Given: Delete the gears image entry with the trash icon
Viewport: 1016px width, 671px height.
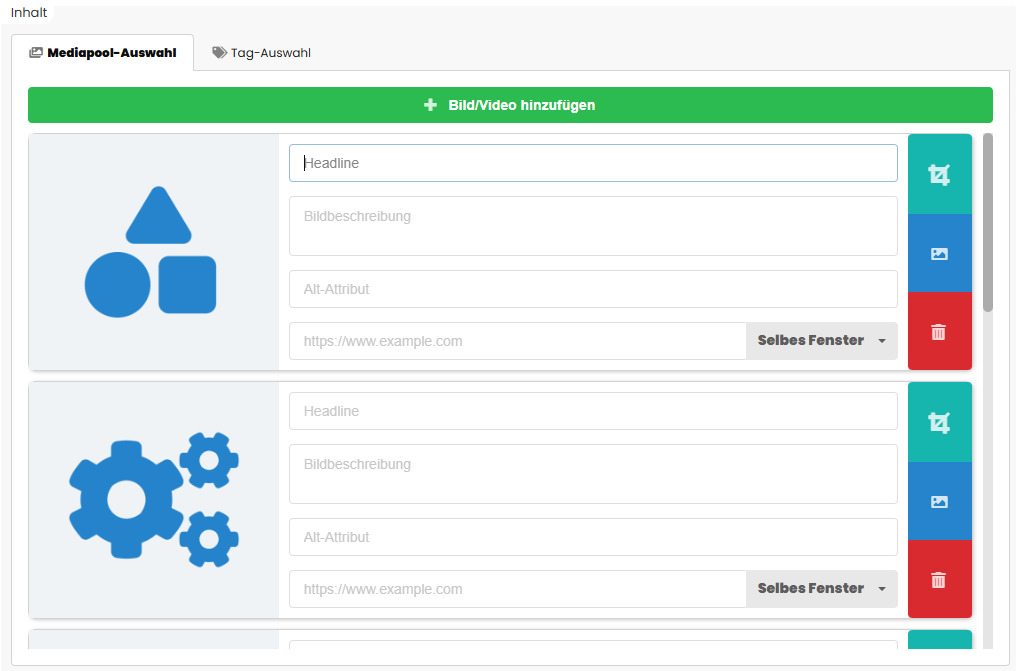Looking at the screenshot, I should [939, 580].
